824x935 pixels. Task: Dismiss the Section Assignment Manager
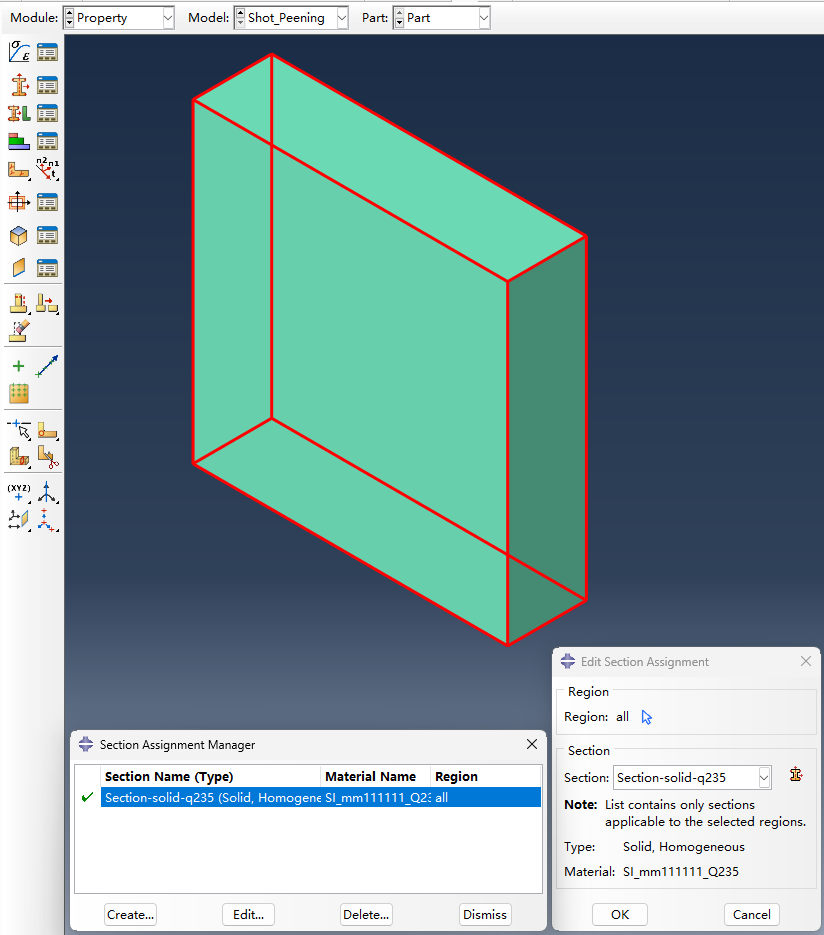click(485, 914)
